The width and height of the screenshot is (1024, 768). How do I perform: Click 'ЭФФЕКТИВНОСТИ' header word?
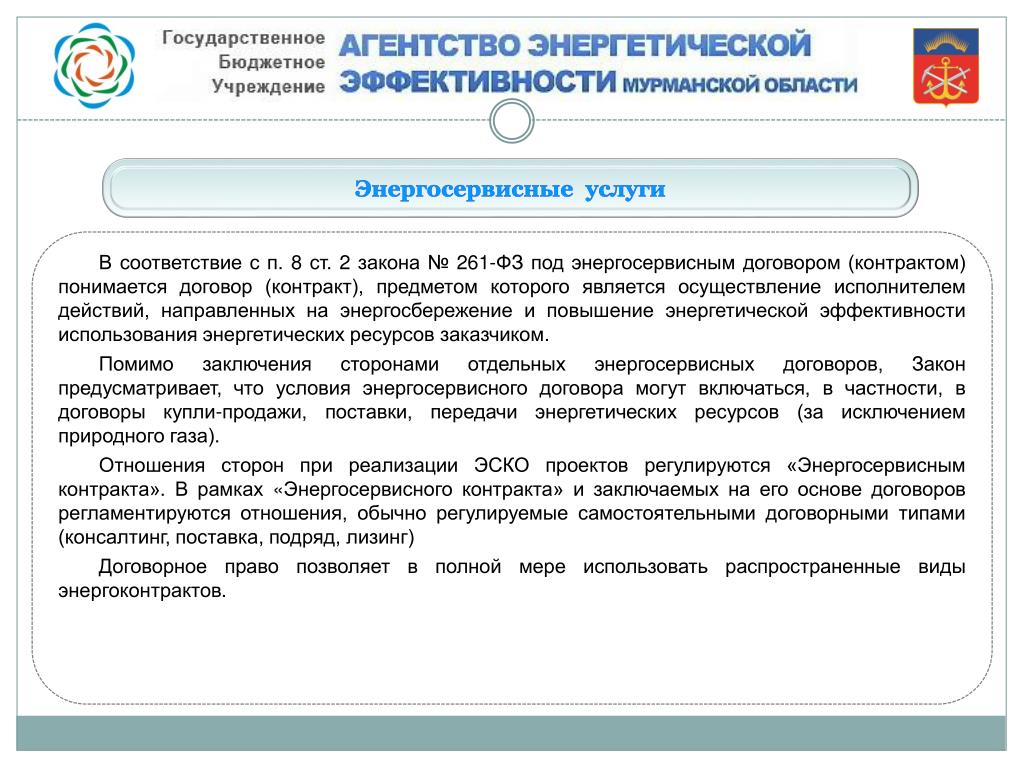pos(477,82)
